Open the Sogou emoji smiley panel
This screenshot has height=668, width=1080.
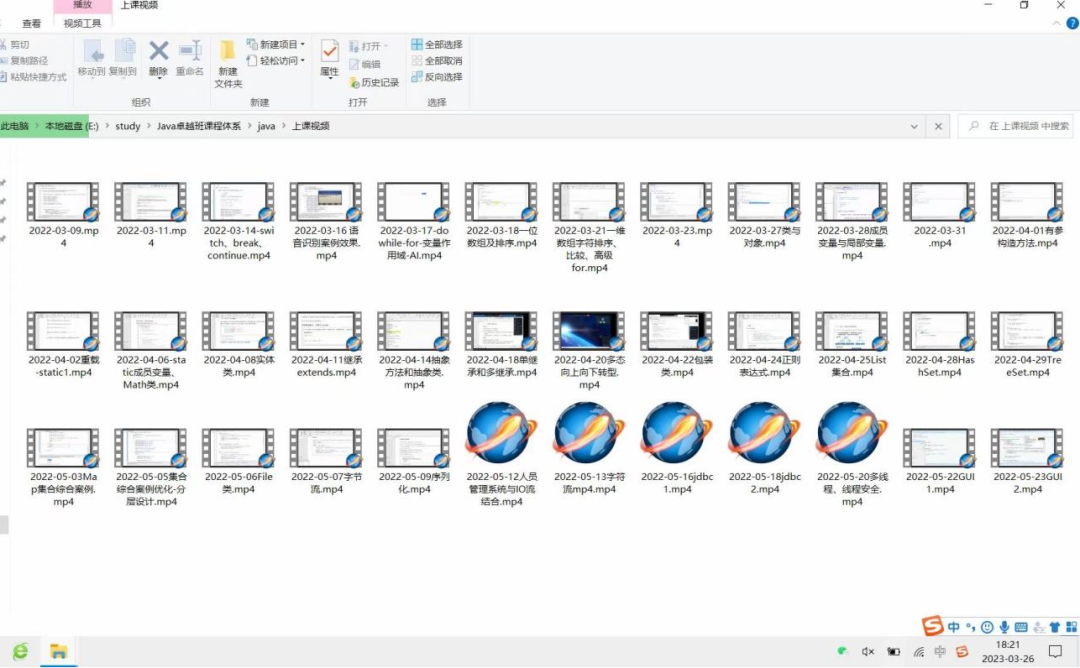point(987,627)
